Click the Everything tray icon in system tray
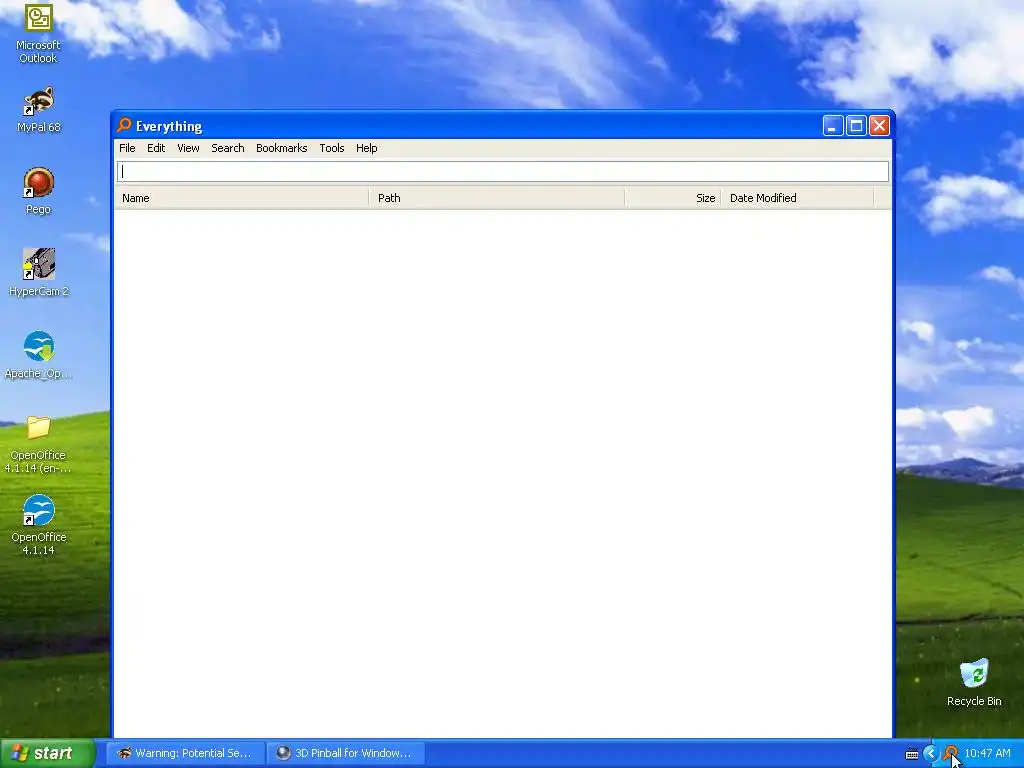This screenshot has width=1024, height=768. click(x=951, y=753)
